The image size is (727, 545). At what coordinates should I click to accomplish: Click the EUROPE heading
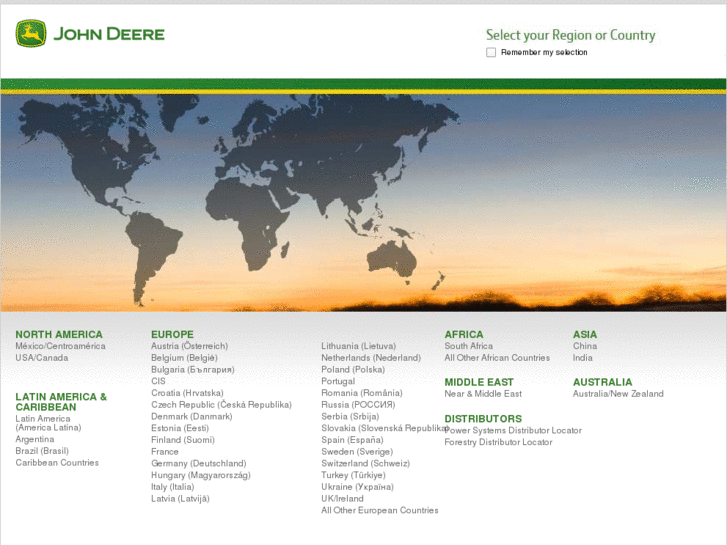172,334
